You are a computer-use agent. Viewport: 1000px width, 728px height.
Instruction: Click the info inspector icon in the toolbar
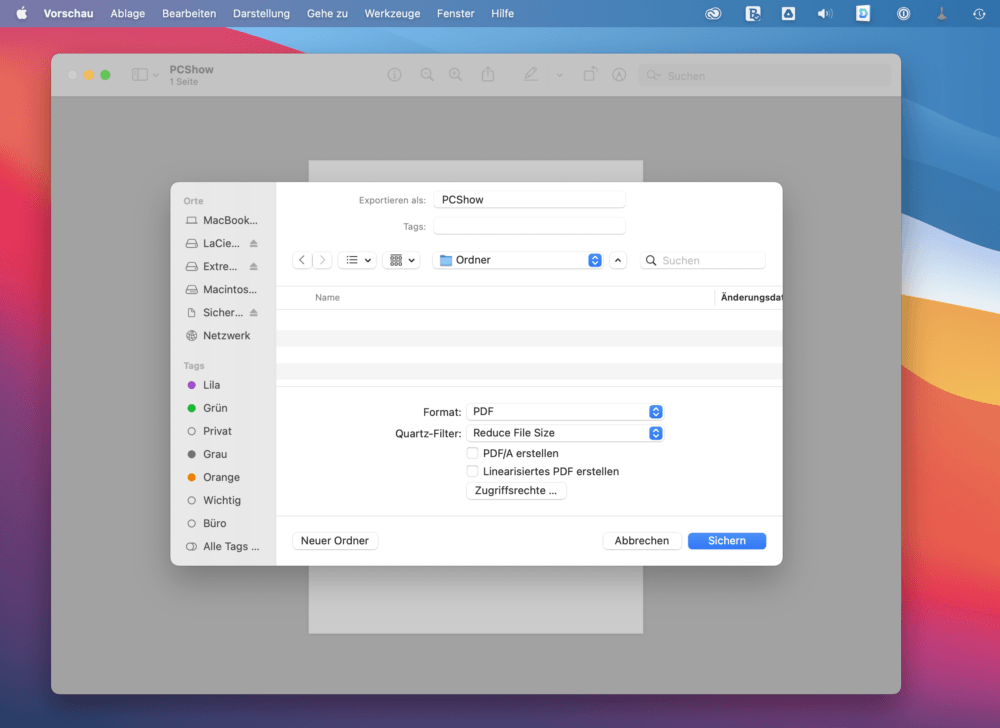(395, 75)
